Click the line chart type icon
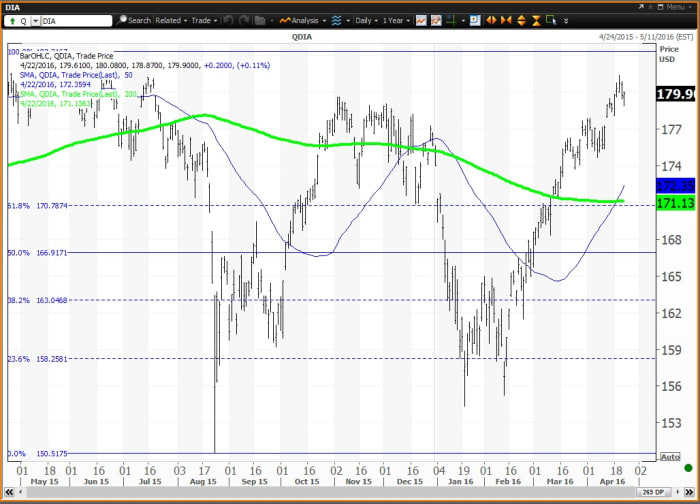 [421, 21]
